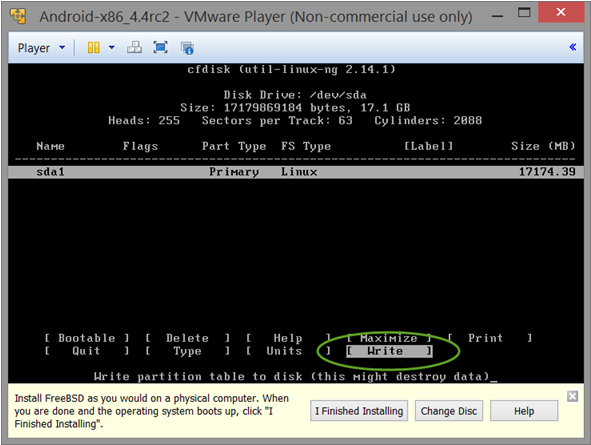Enter full screen mode icon
Viewport: 591px width, 445px height.
tap(161, 47)
